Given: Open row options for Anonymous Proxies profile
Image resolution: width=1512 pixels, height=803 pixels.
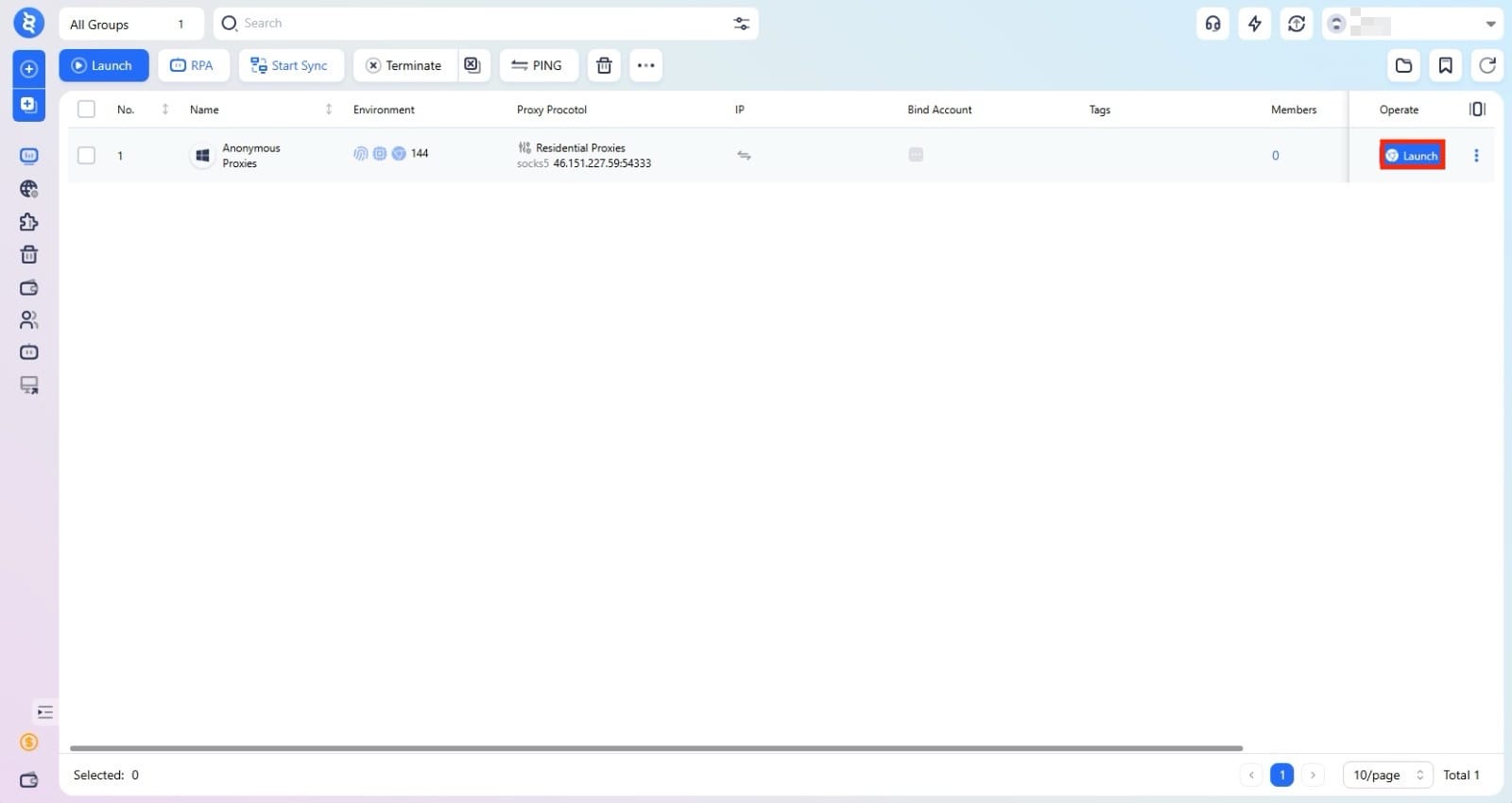Looking at the screenshot, I should click(1476, 156).
